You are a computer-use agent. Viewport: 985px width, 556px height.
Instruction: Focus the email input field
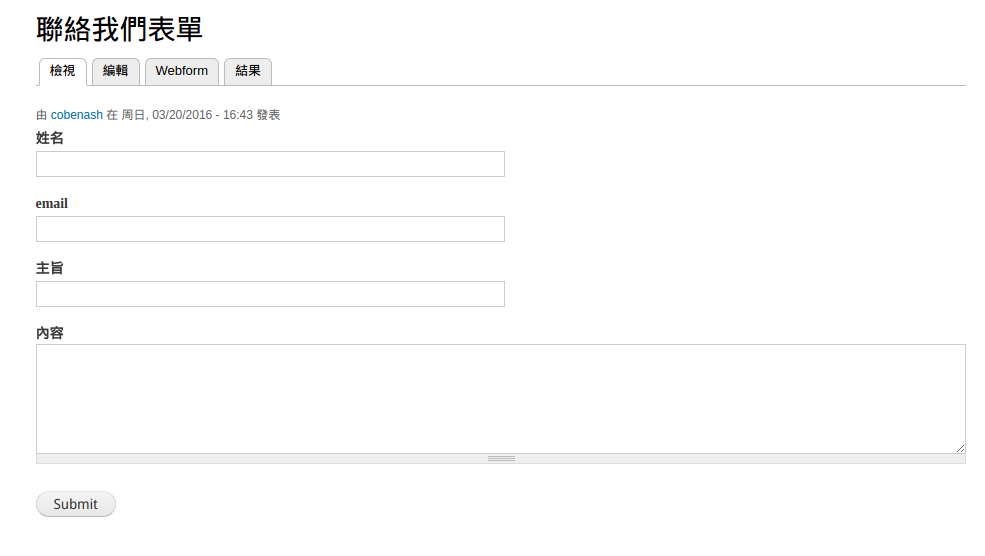point(270,229)
